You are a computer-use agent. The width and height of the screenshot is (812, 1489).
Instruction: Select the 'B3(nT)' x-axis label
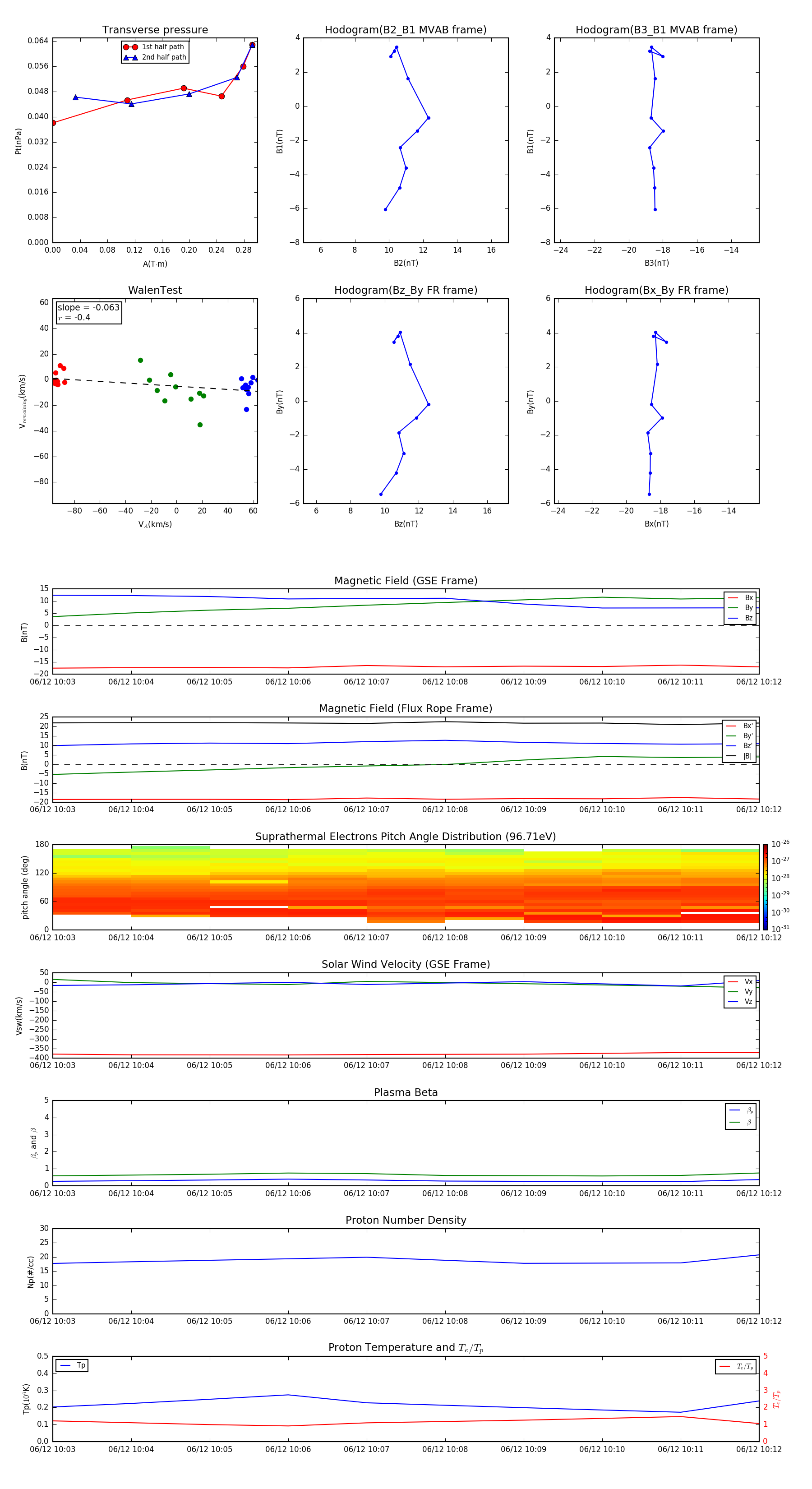point(656,263)
